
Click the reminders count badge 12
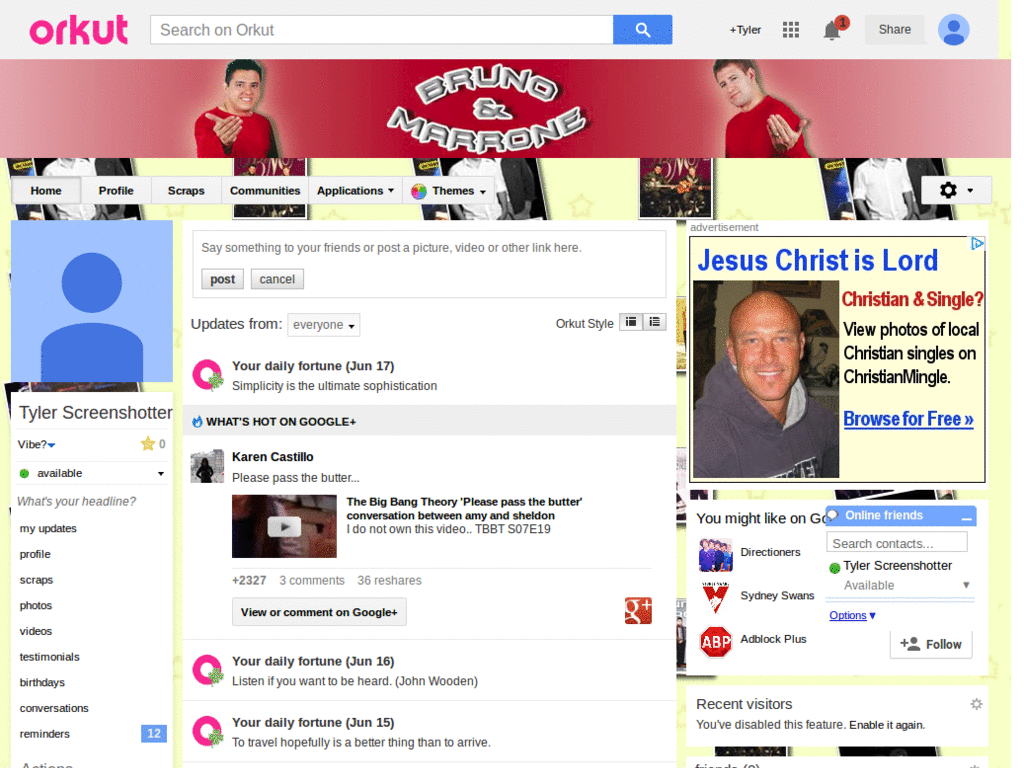pos(154,733)
